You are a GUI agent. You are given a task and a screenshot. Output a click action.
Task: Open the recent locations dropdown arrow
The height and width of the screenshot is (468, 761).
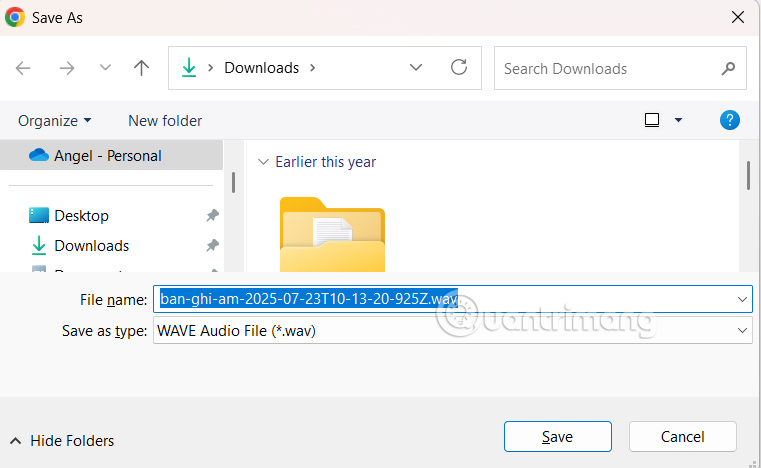pyautogui.click(x=105, y=68)
